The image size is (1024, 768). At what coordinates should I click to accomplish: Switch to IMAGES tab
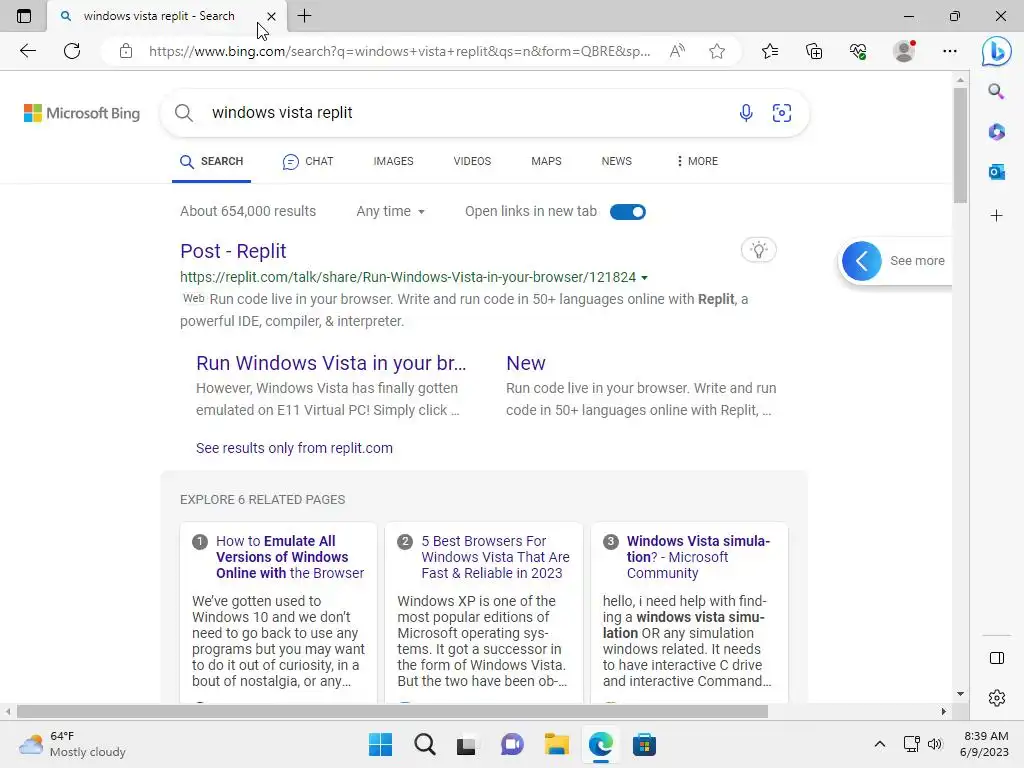(x=393, y=161)
